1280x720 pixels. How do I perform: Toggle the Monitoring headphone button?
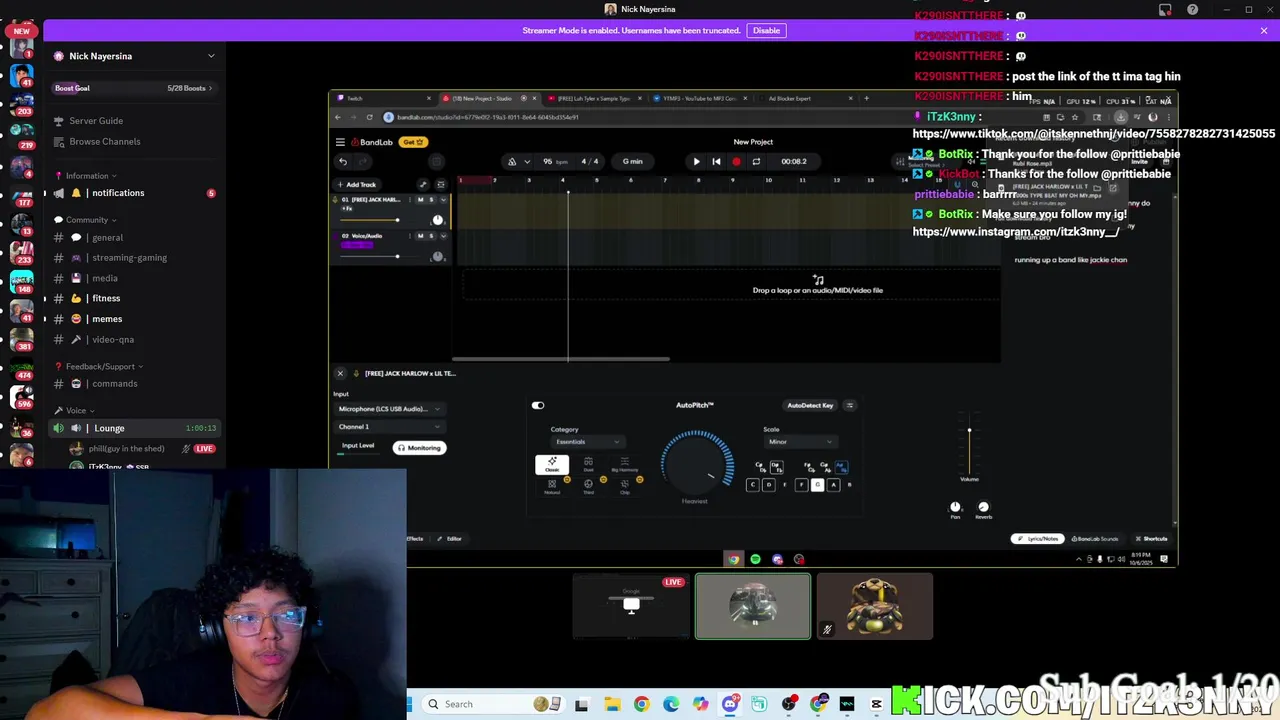point(419,448)
